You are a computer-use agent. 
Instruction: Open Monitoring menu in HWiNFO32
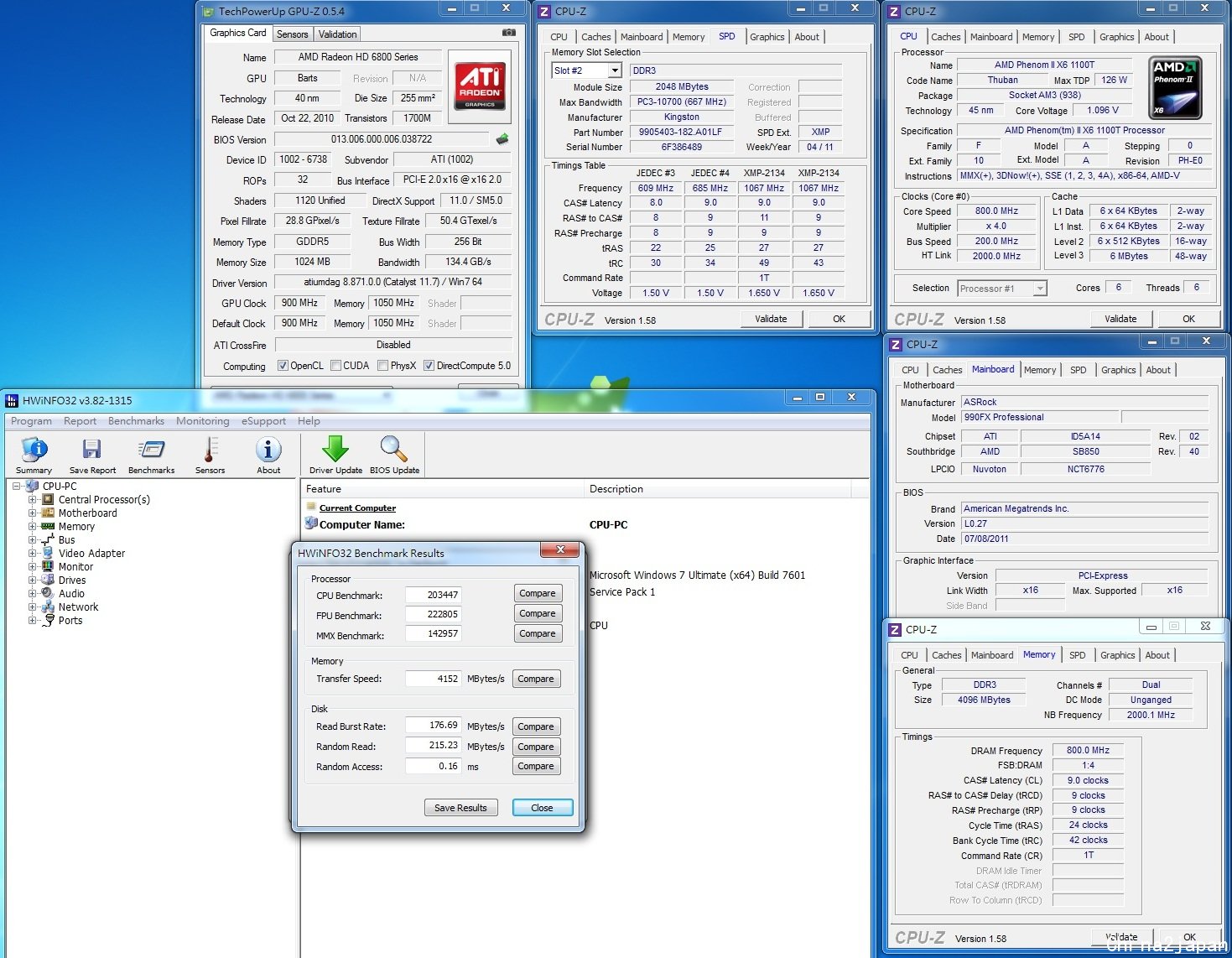coord(202,421)
